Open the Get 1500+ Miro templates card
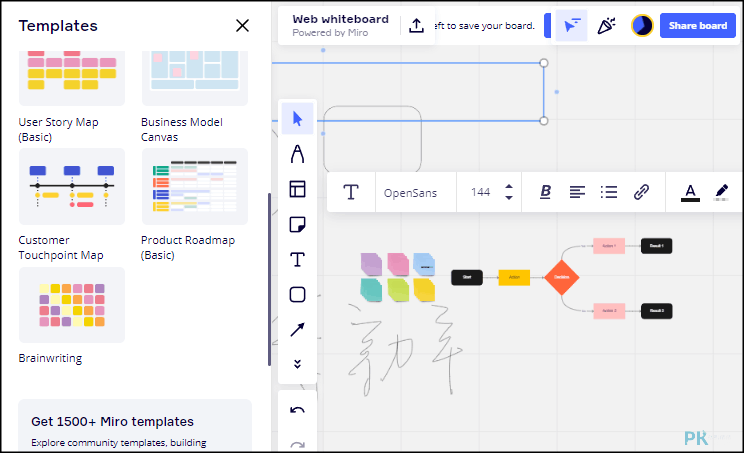744x453 pixels. tap(135, 425)
